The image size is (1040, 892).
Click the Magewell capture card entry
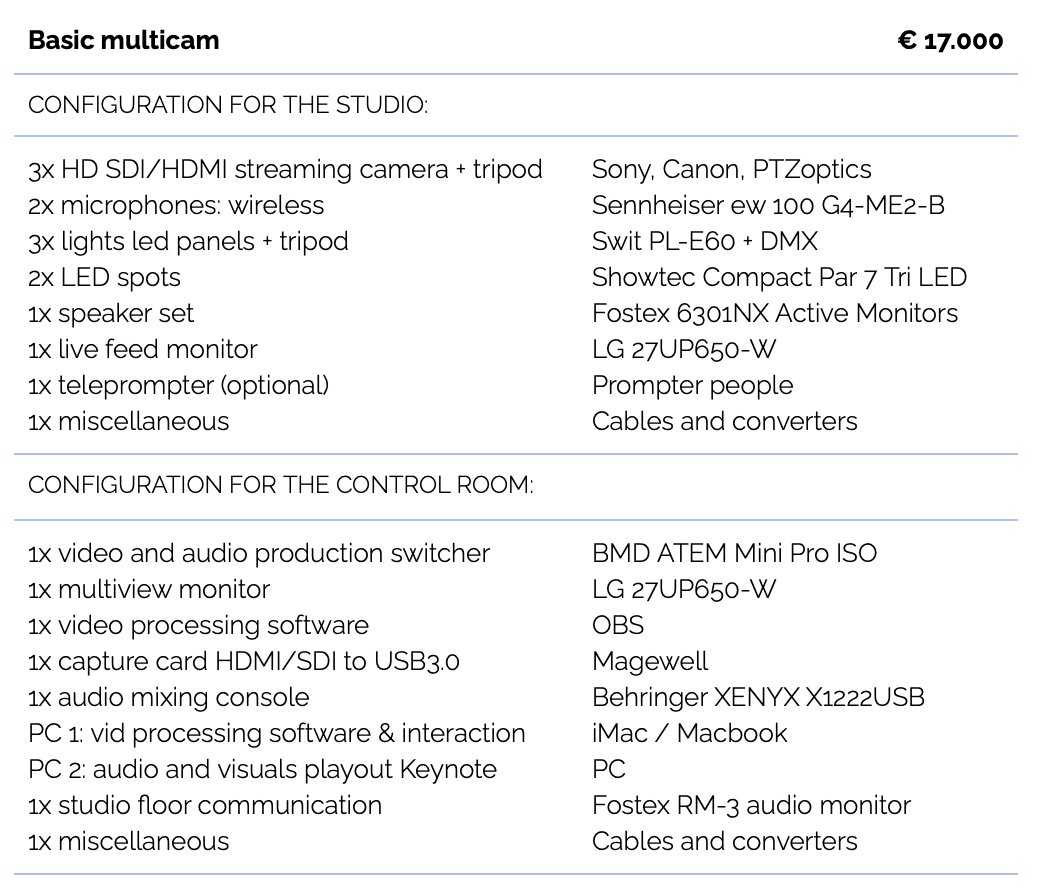(x=650, y=661)
